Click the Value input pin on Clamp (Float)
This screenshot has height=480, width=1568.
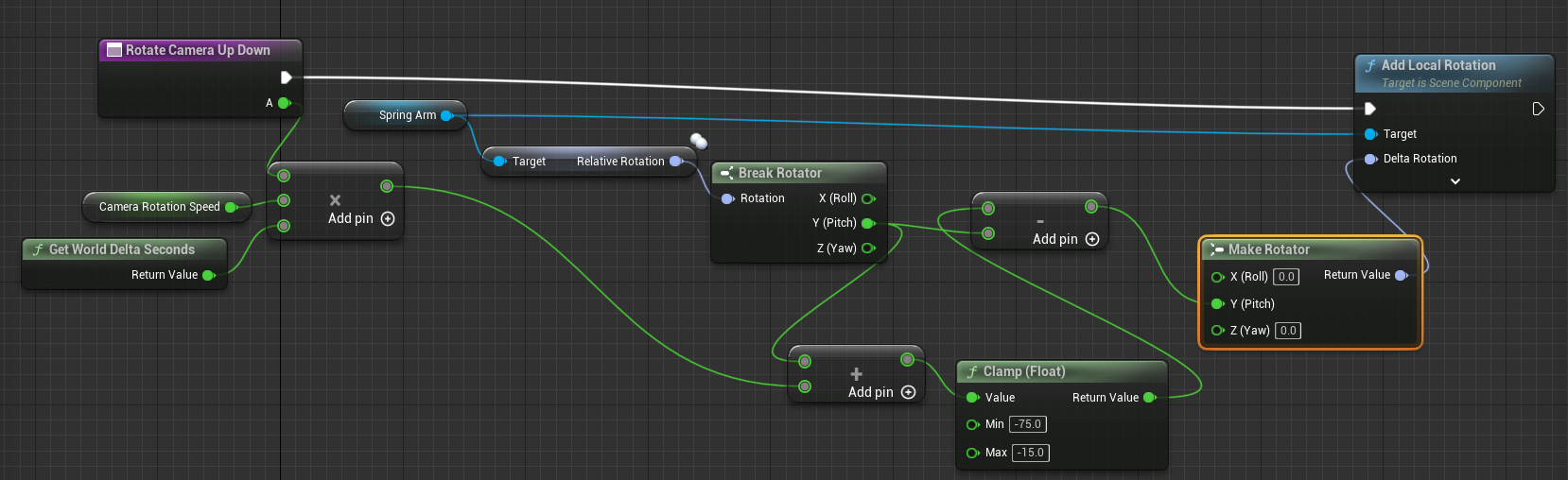[x=972, y=398]
